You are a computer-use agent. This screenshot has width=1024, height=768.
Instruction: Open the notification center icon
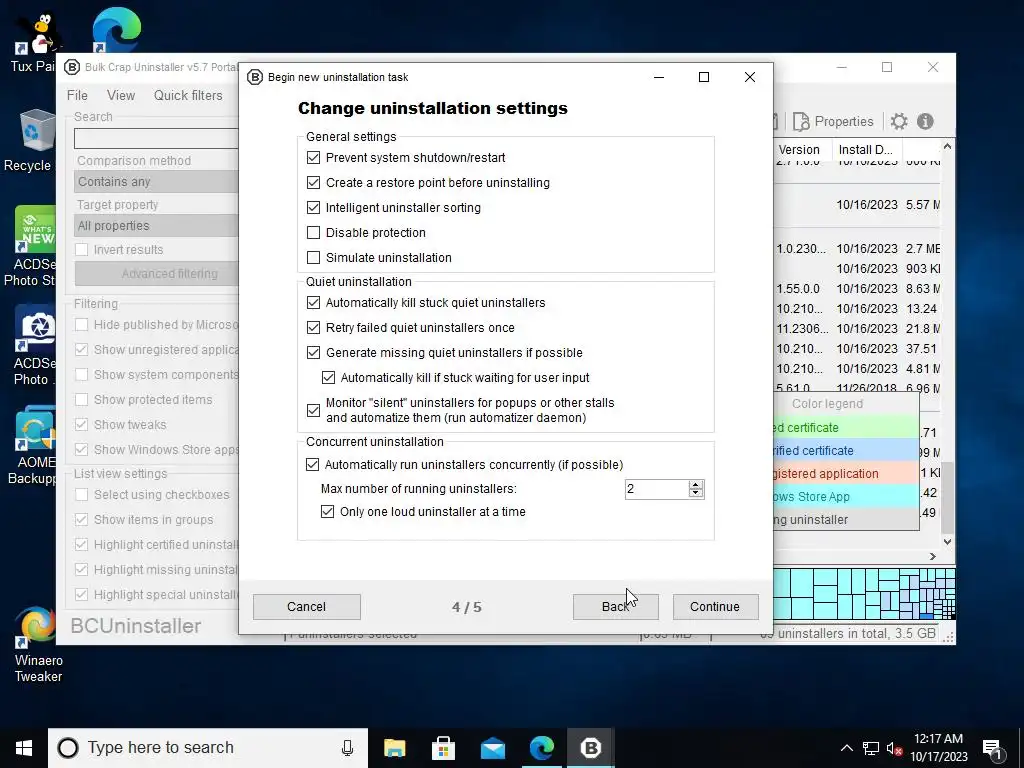[x=993, y=748]
